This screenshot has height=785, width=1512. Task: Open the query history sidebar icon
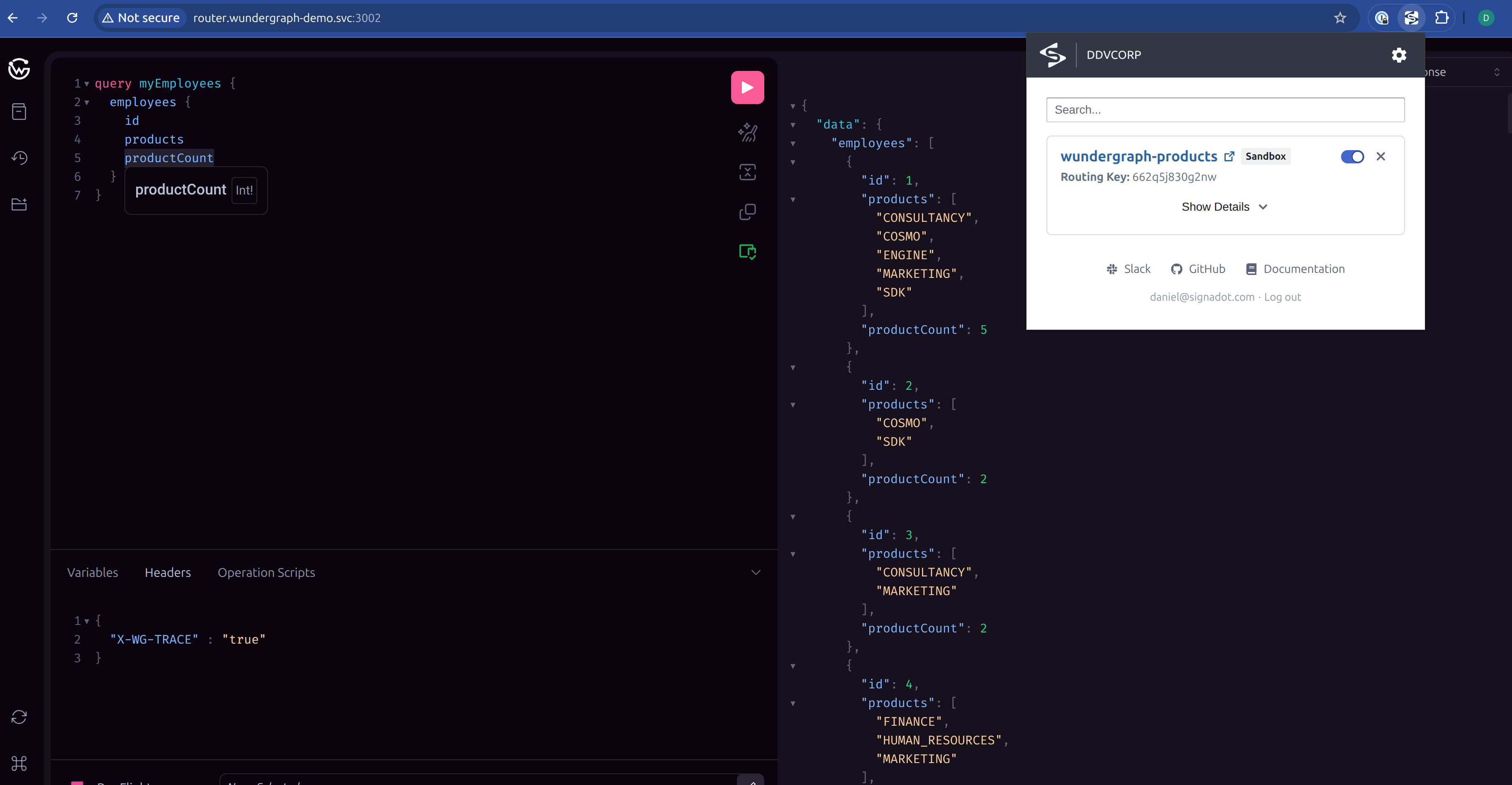point(19,157)
